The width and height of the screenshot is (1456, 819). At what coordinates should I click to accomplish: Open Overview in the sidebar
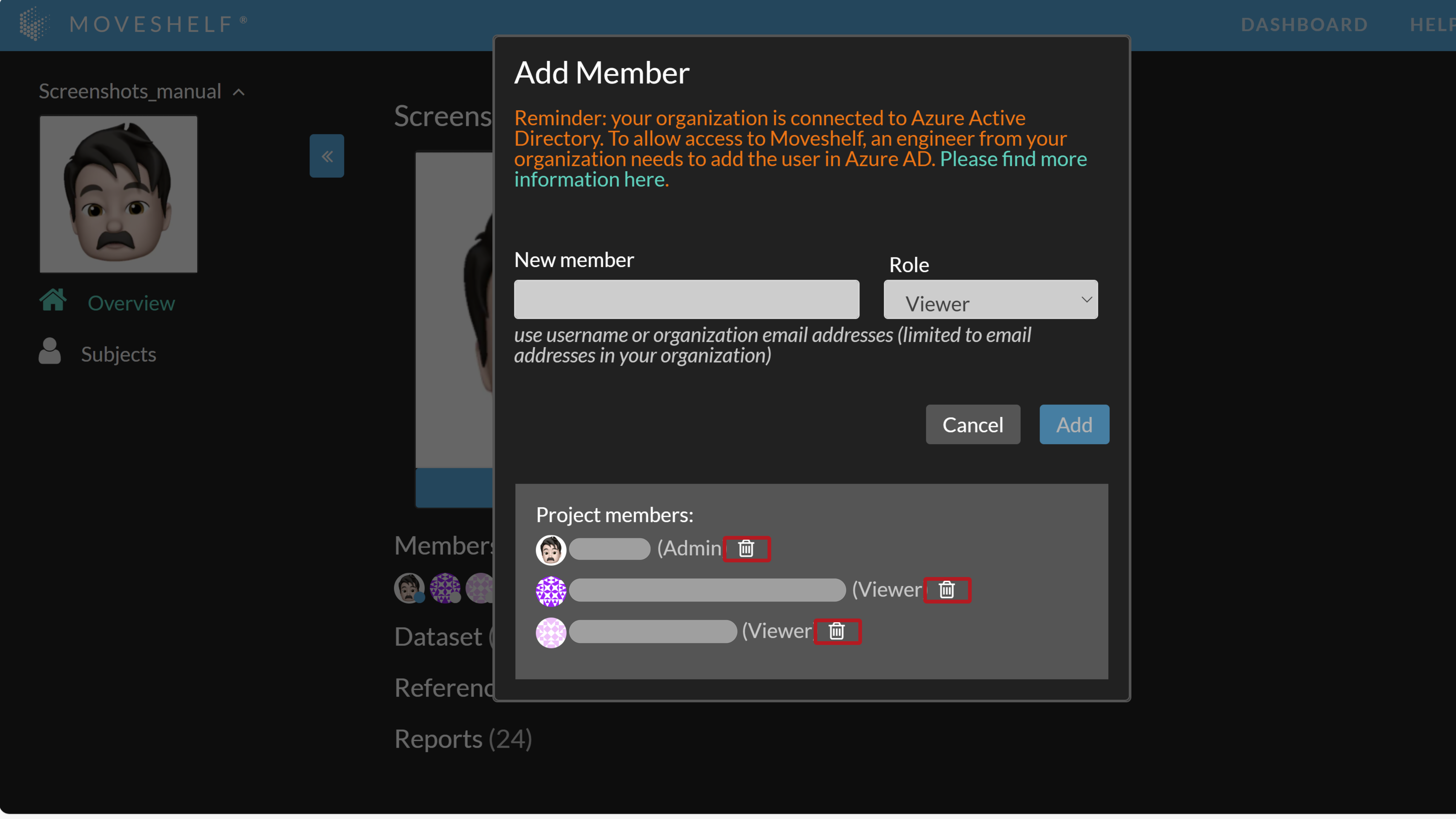coord(131,304)
